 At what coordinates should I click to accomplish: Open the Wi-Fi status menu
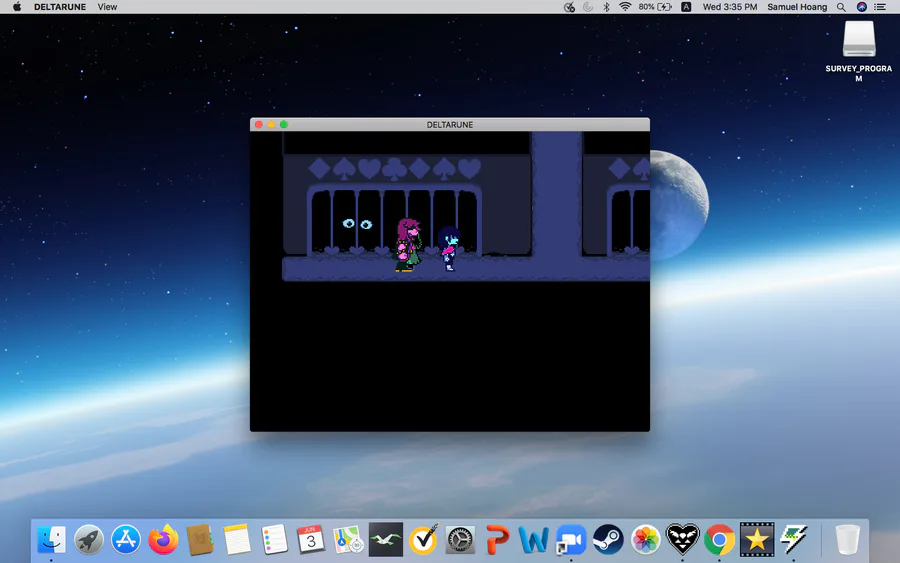[625, 7]
